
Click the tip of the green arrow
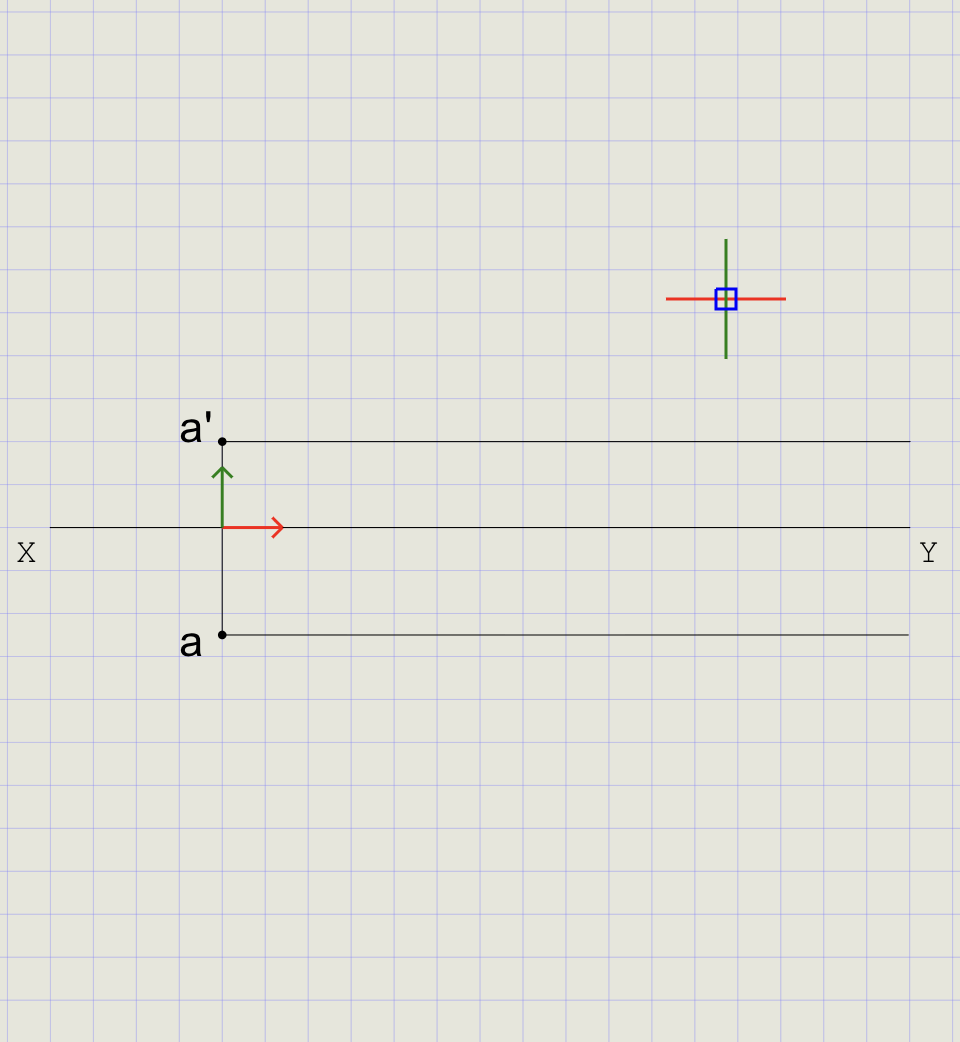[x=222, y=465]
